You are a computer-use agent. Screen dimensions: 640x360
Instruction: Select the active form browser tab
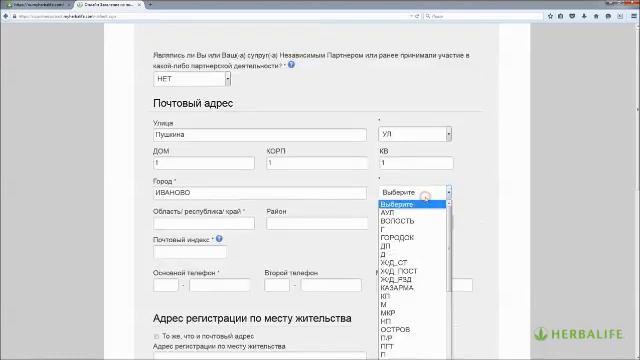coord(109,4)
